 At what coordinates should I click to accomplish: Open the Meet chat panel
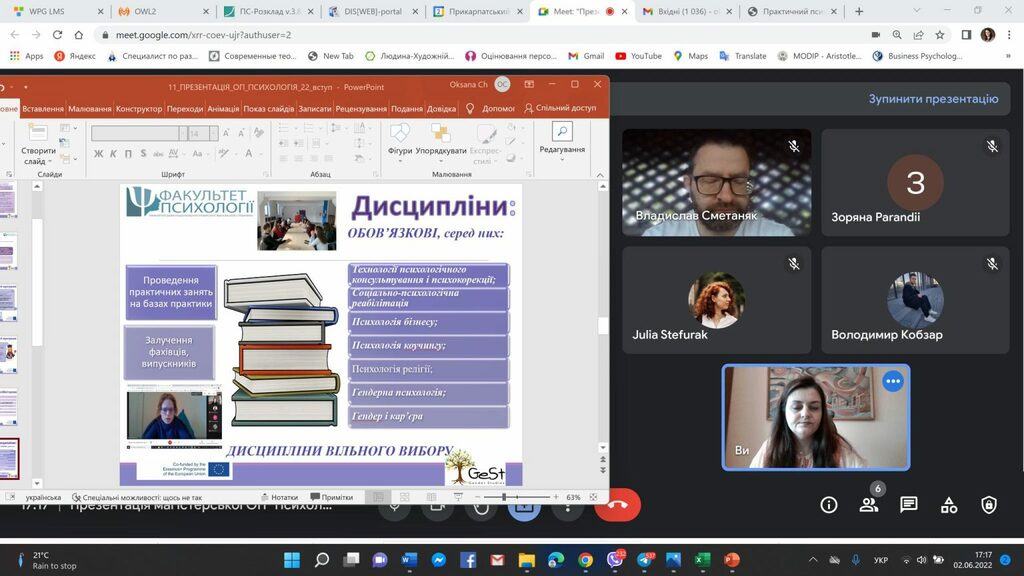[x=908, y=505]
